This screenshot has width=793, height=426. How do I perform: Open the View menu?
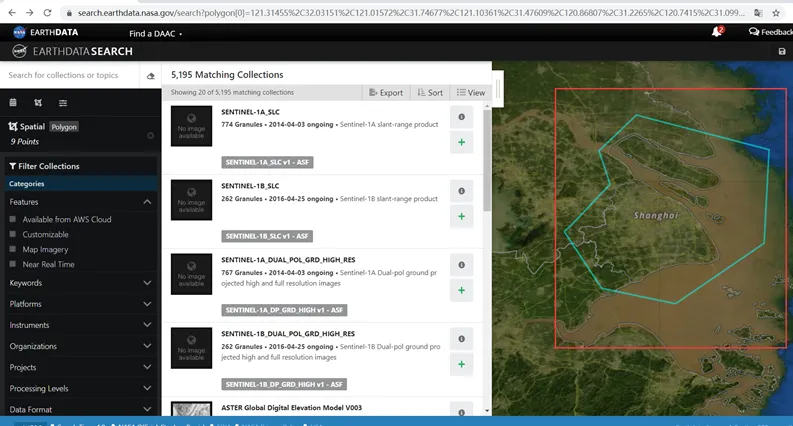[470, 93]
